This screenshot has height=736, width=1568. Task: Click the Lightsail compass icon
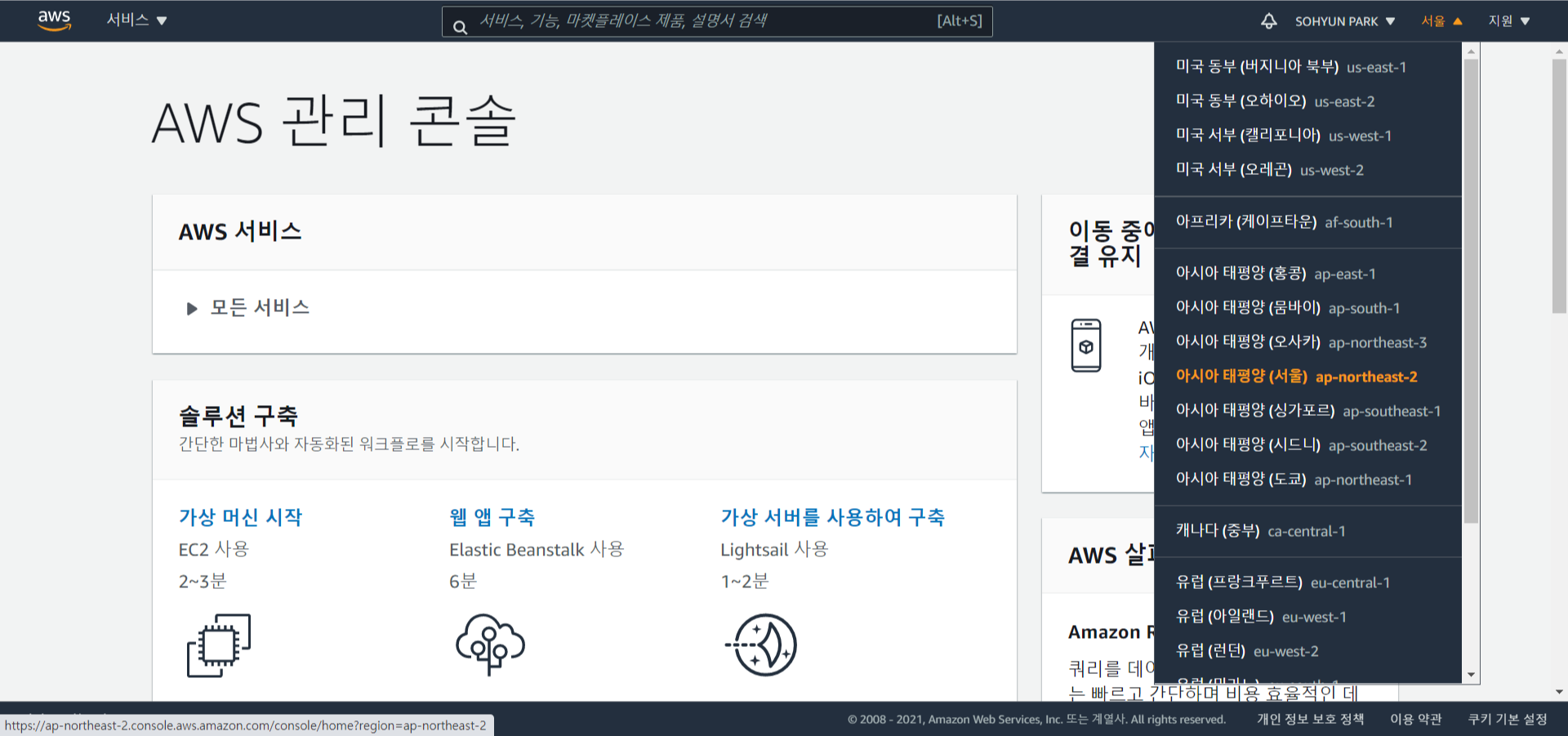761,645
